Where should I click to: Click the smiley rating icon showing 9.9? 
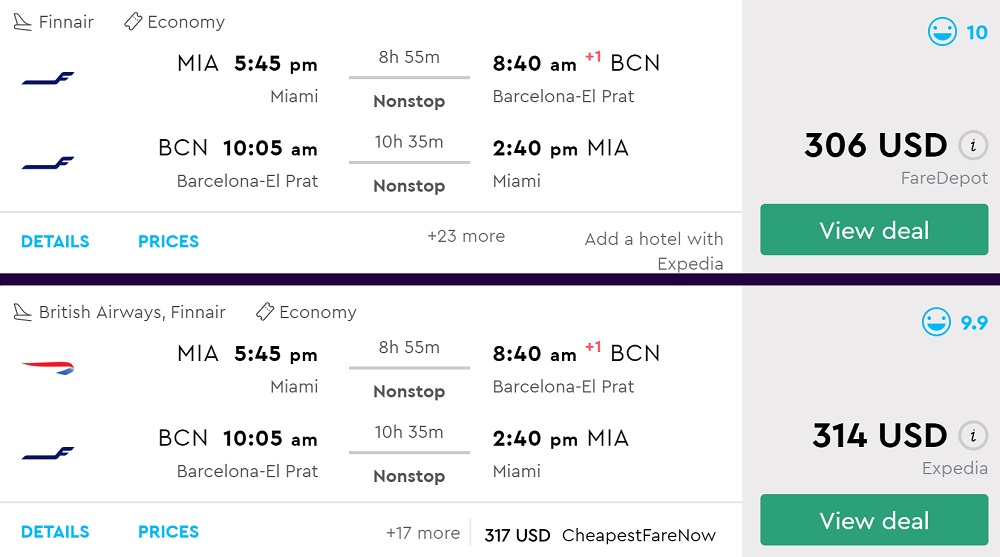937,322
